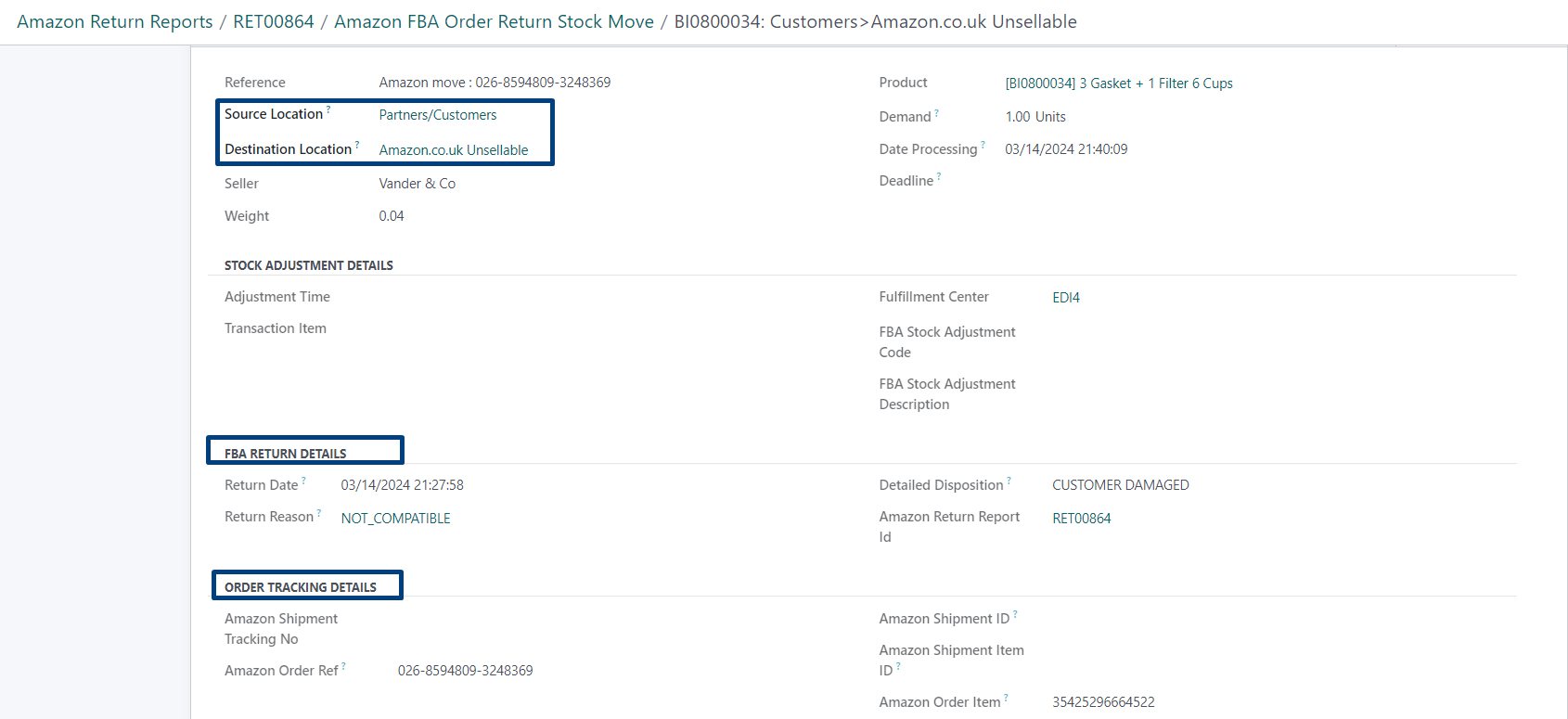Click Date Processing help question mark
This screenshot has height=719, width=1568.
[x=983, y=145]
